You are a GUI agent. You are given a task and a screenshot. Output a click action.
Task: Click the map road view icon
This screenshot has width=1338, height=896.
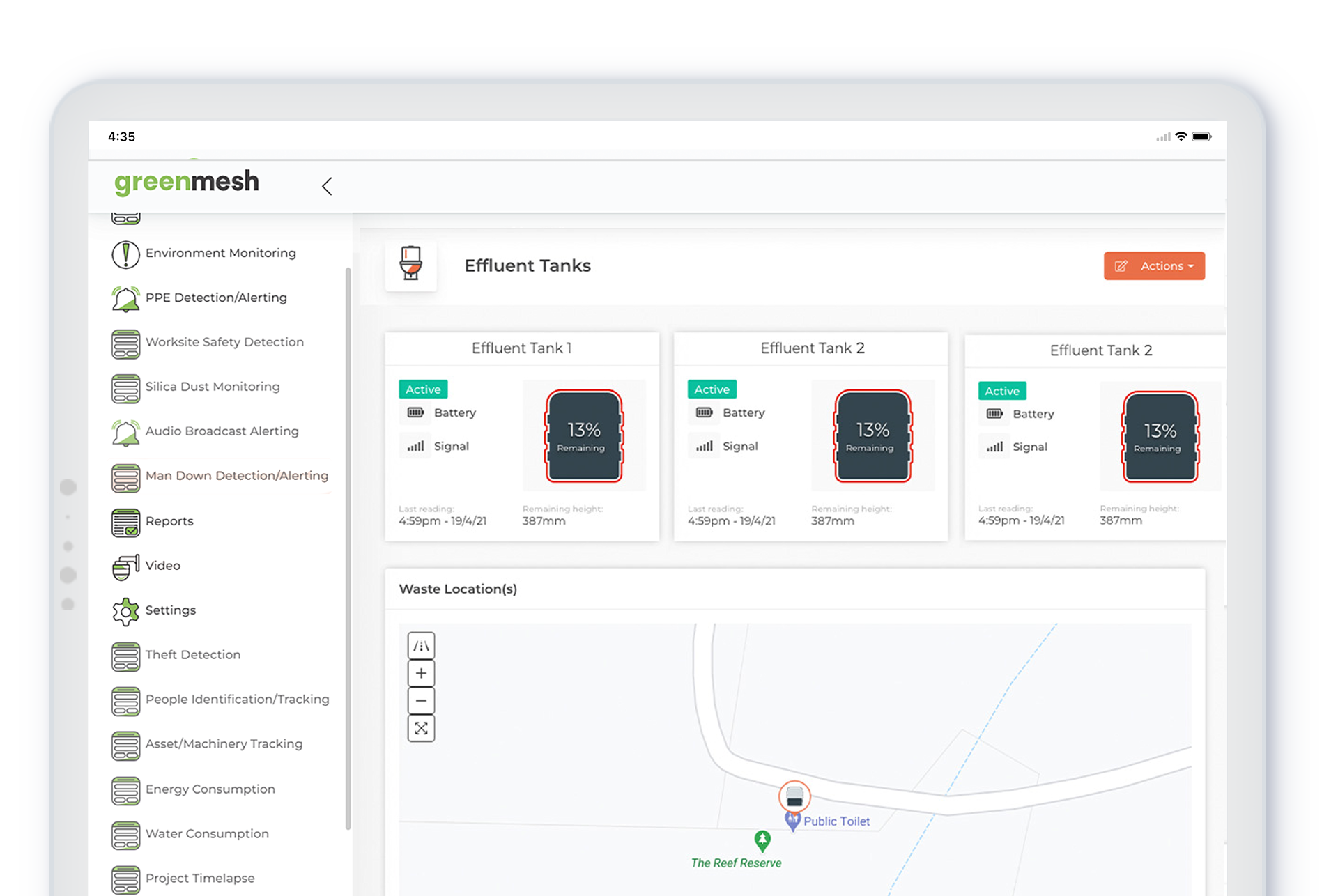tap(421, 646)
